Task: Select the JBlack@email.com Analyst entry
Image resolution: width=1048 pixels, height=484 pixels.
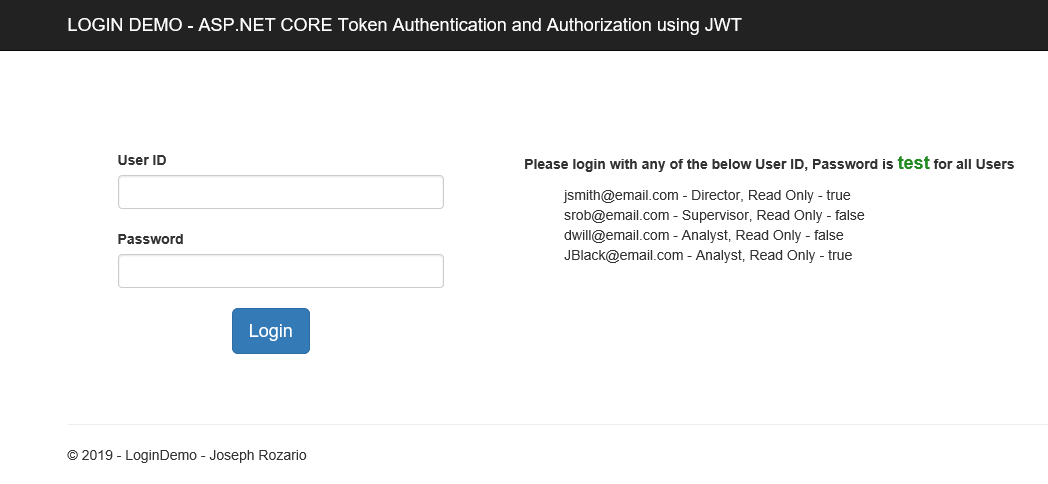Action: [708, 255]
